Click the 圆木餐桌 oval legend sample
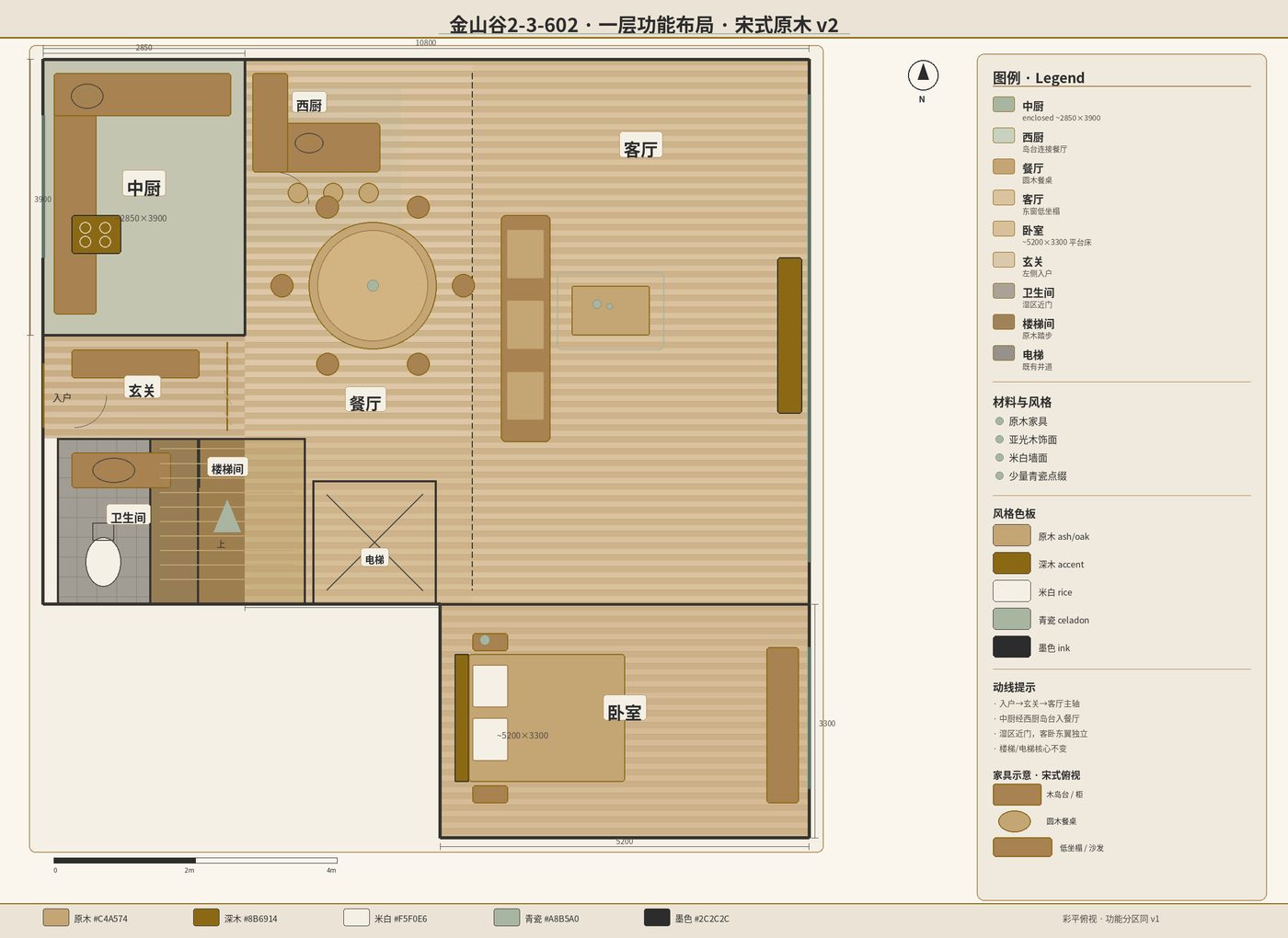The width and height of the screenshot is (1288, 938). (1014, 821)
